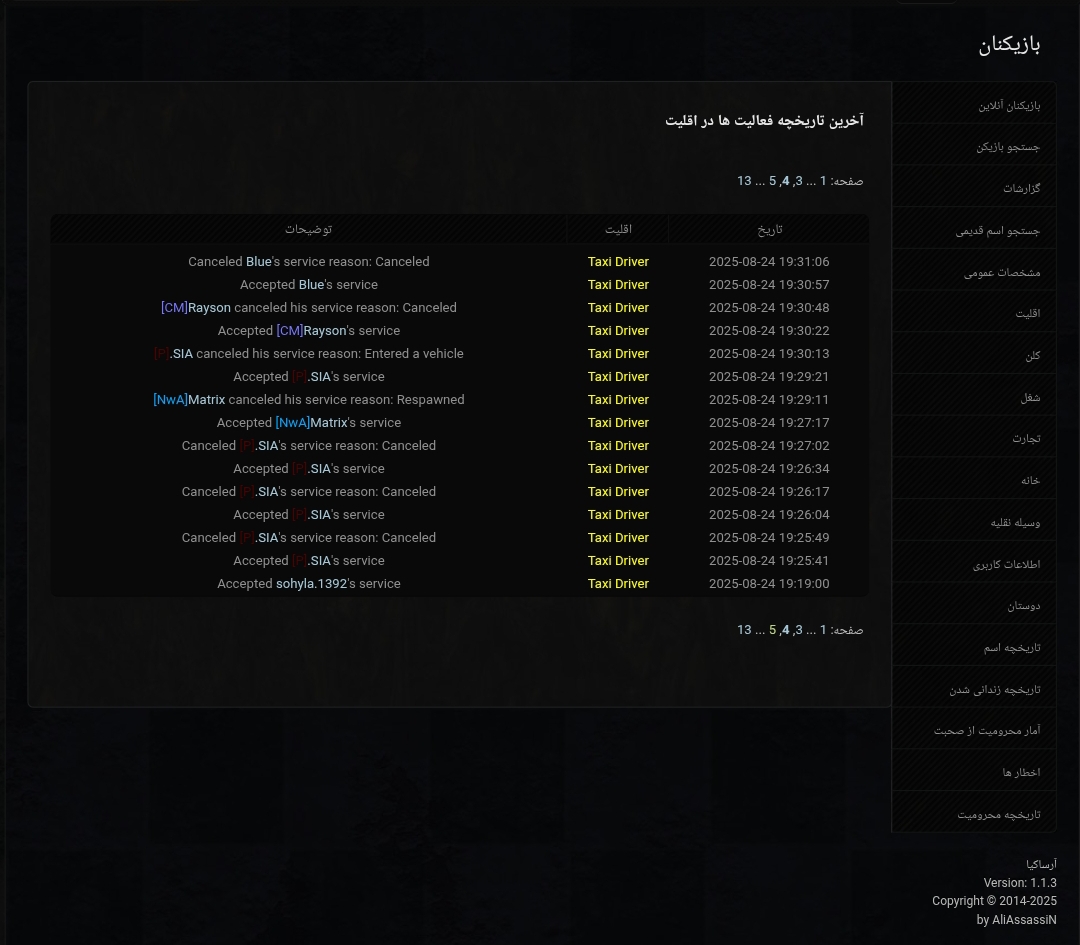Open [CM]Rayson in the 19:30:22 row
This screenshot has height=945, width=1080.
(311, 331)
